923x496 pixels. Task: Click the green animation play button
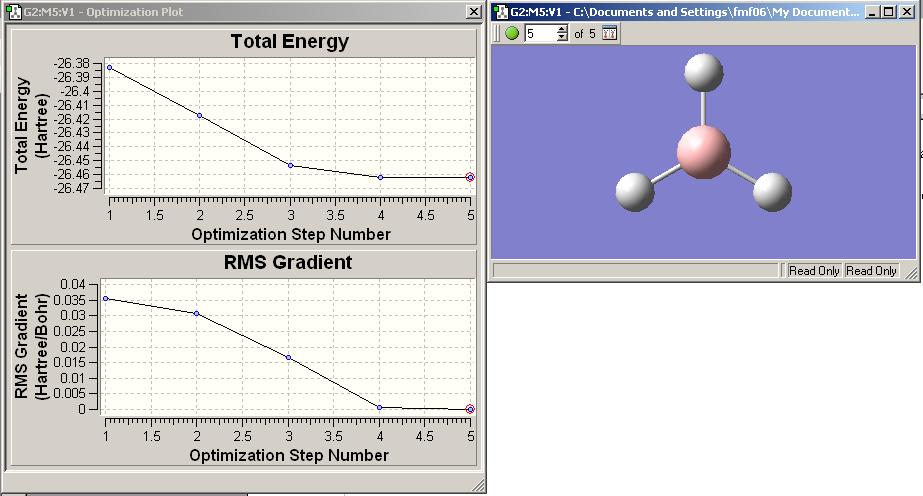tap(512, 34)
